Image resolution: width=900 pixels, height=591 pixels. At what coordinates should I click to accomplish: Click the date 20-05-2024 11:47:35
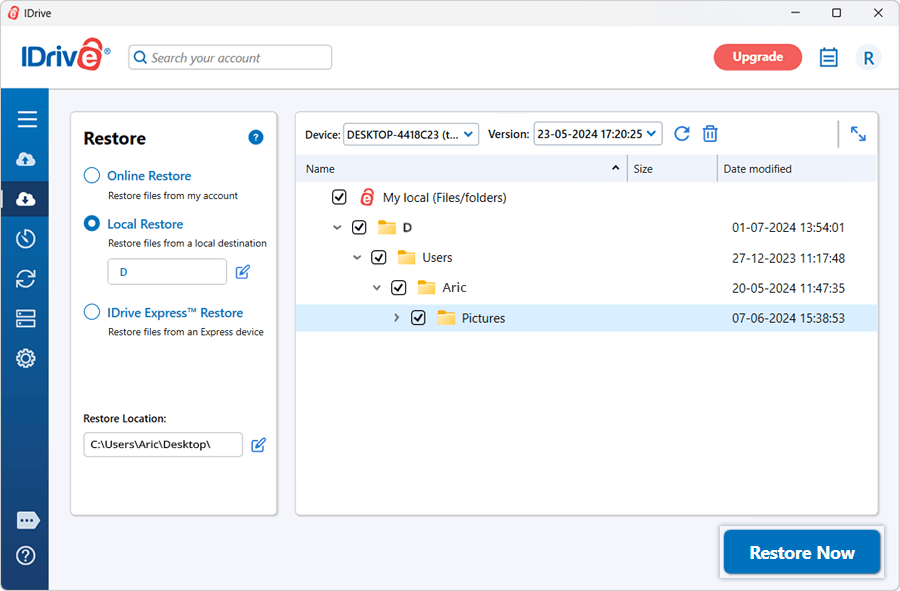click(x=788, y=288)
